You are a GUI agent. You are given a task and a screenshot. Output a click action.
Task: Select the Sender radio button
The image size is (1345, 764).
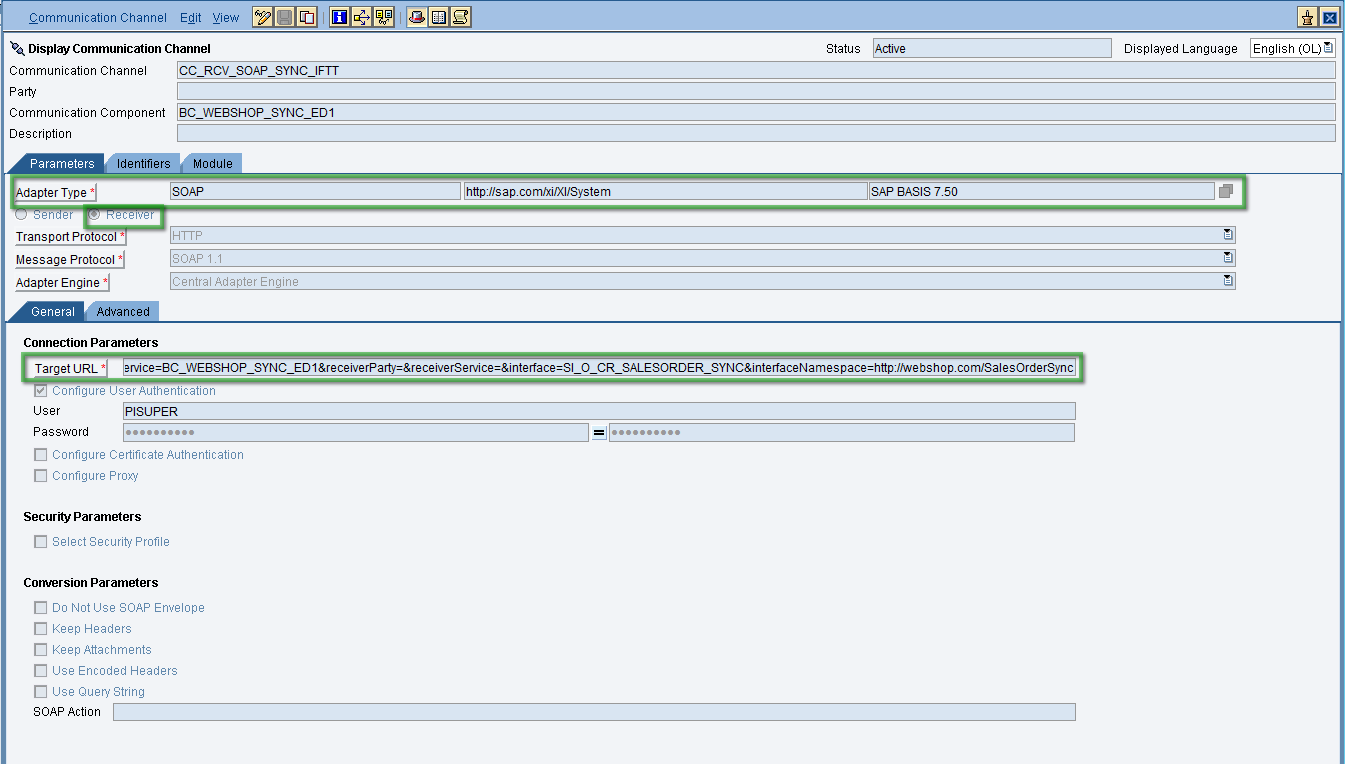coord(21,214)
